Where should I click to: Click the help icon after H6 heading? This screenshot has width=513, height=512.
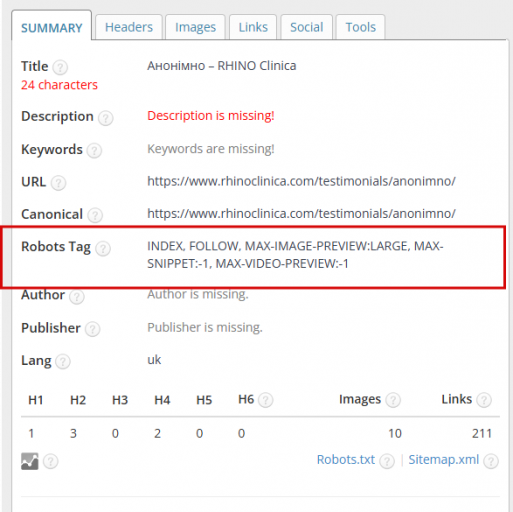coord(266,400)
